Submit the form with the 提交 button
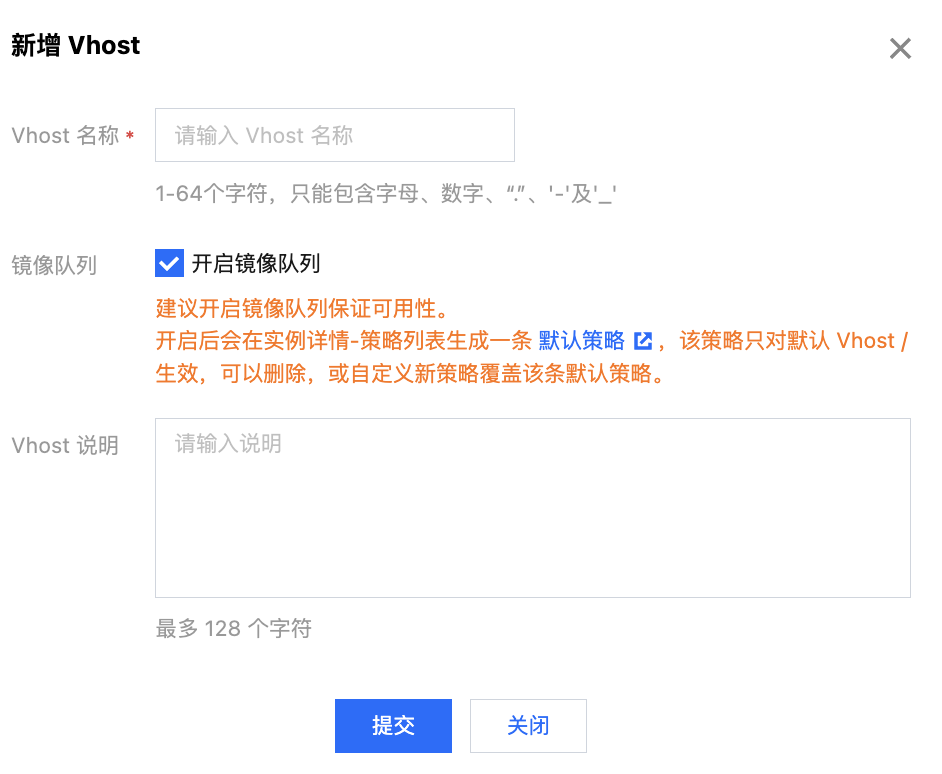The image size is (942, 774). (x=394, y=725)
